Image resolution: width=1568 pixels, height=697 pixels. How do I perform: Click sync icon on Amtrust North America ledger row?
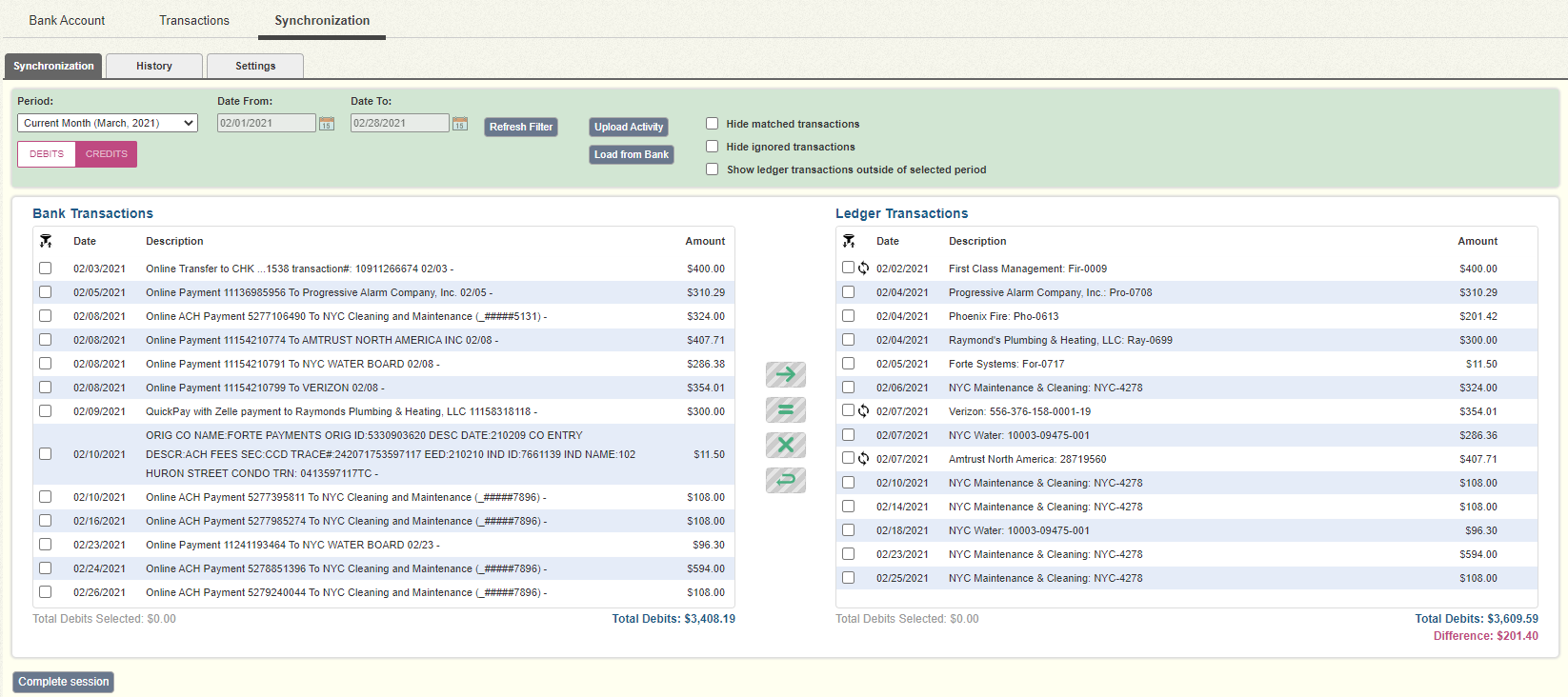[864, 459]
